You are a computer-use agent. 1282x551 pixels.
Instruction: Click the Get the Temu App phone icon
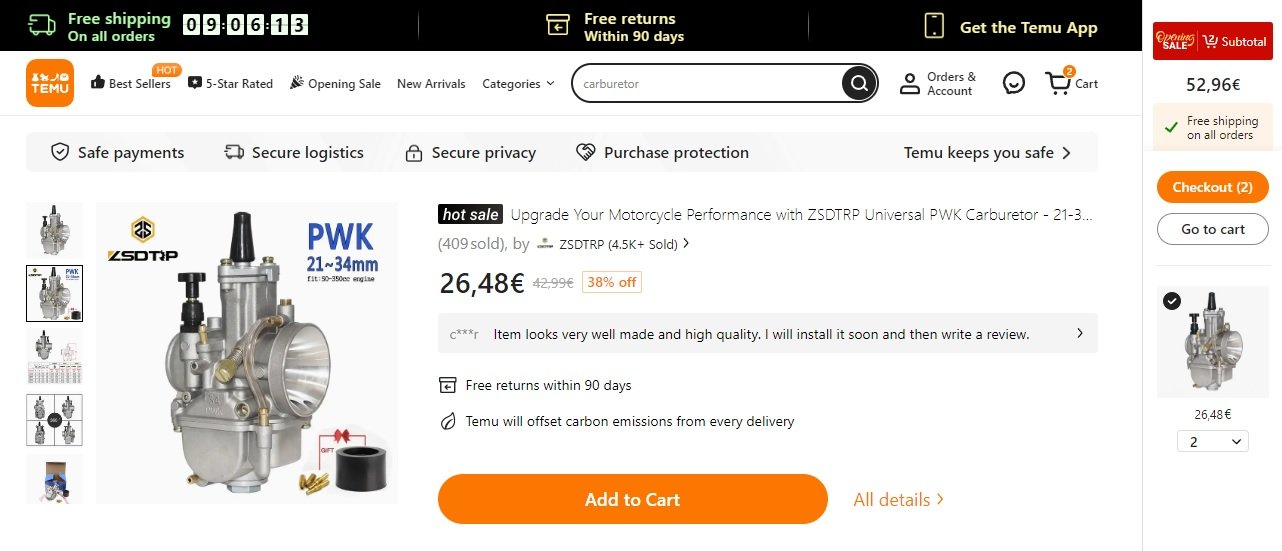coord(934,26)
